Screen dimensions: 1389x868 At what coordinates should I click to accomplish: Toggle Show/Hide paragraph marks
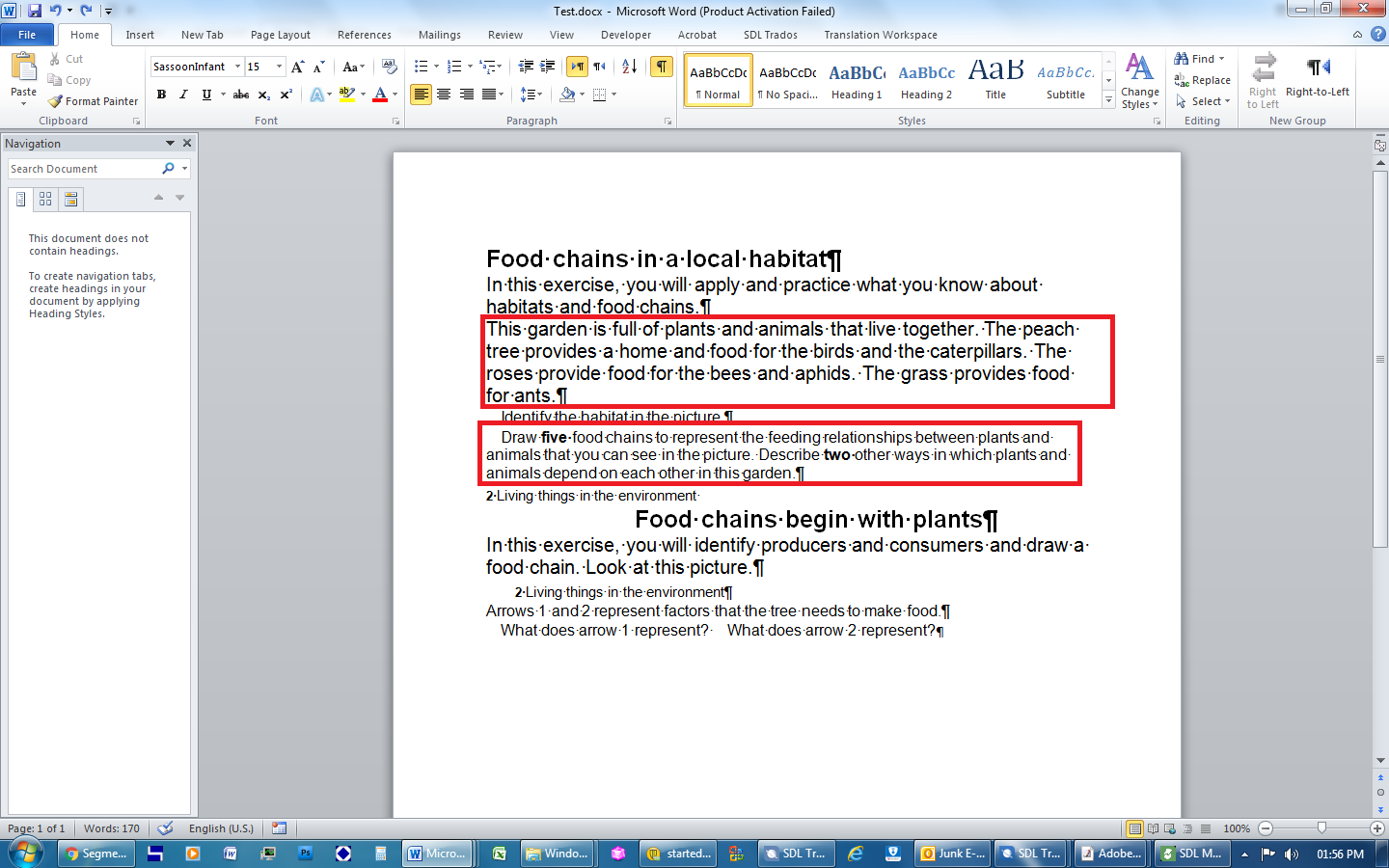click(x=662, y=67)
